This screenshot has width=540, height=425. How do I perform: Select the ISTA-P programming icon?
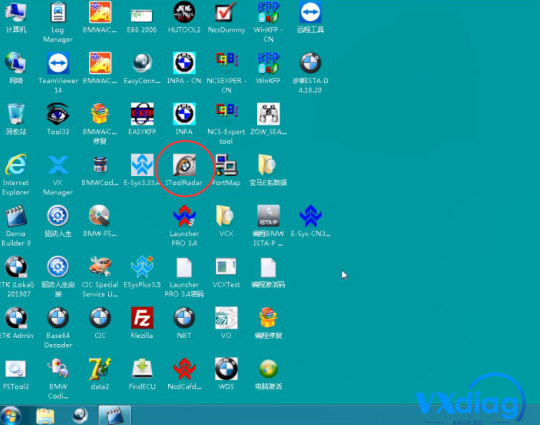pyautogui.click(x=268, y=216)
